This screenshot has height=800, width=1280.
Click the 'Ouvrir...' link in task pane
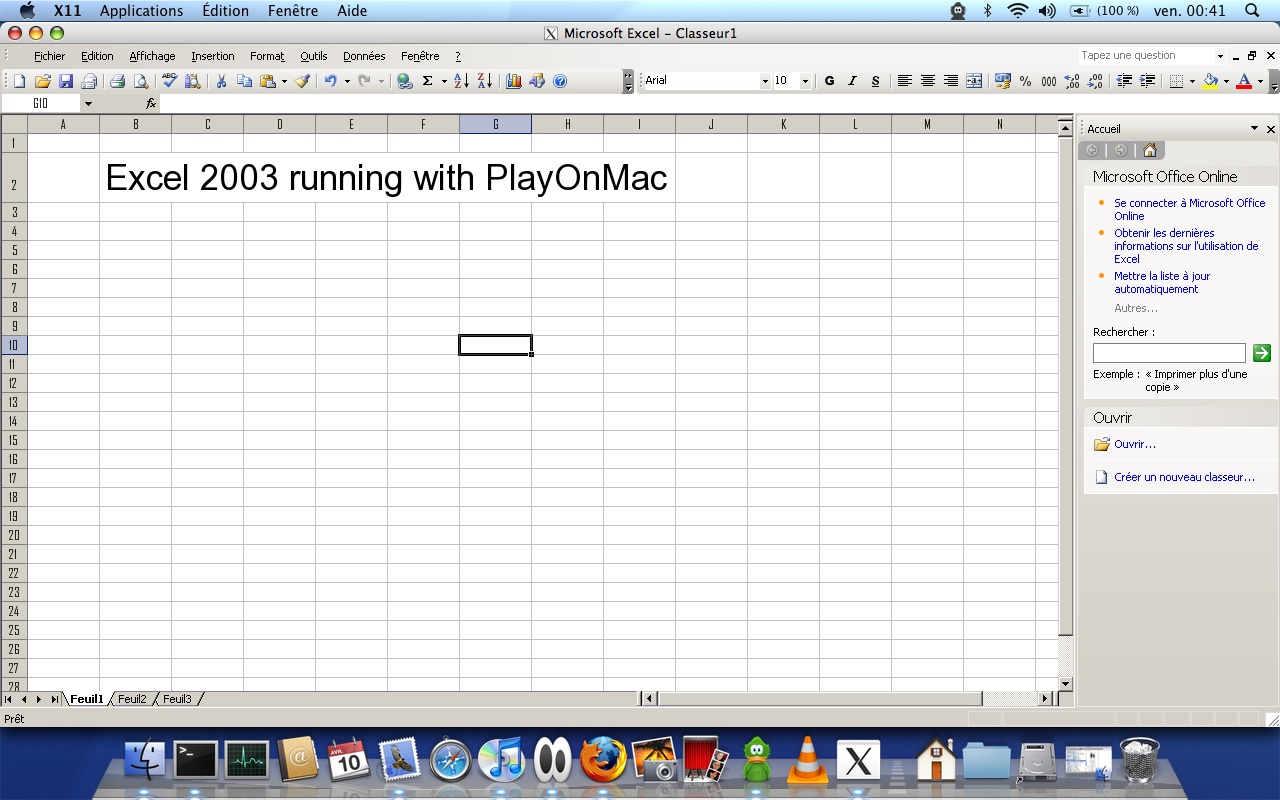point(1135,444)
